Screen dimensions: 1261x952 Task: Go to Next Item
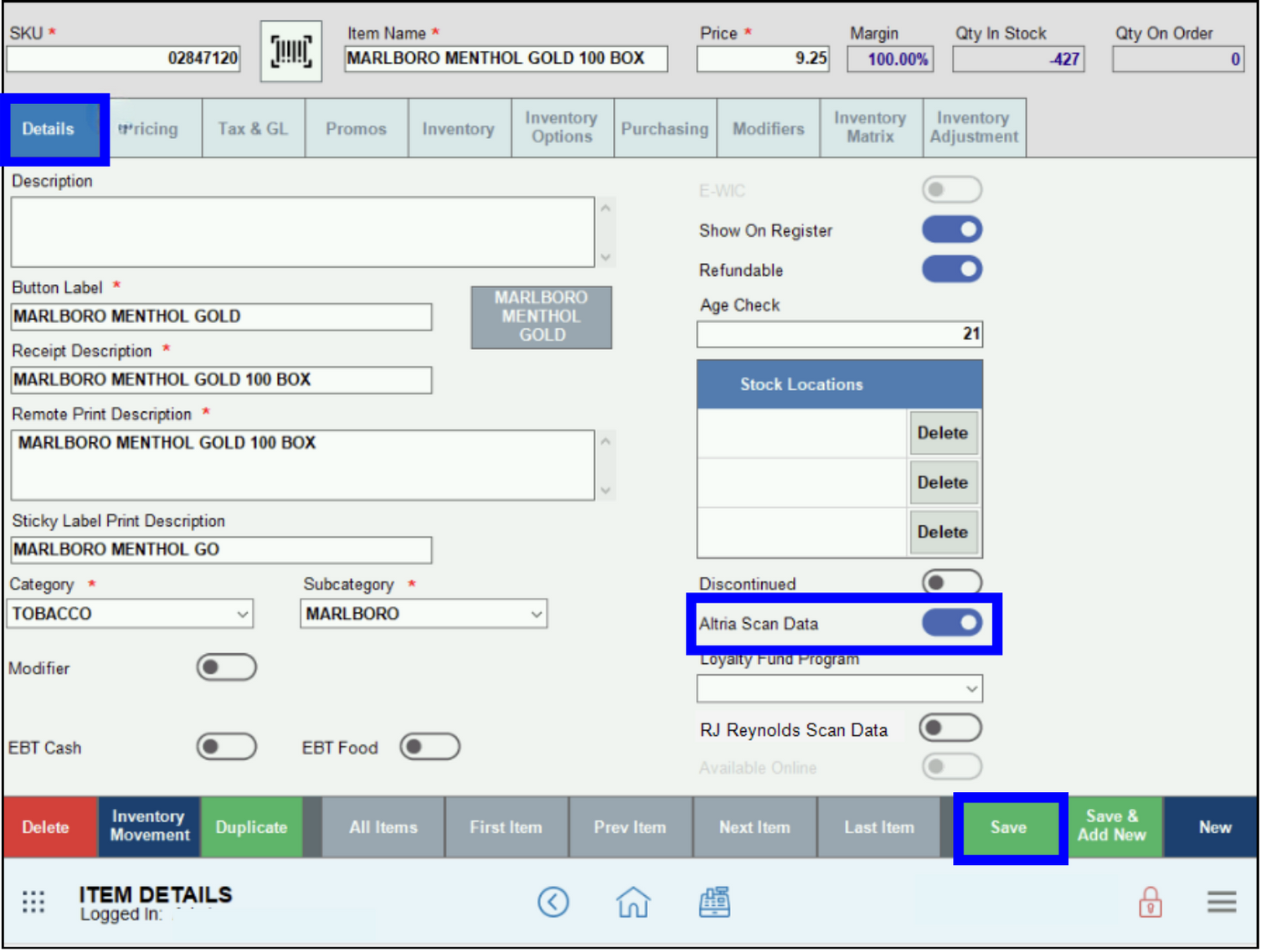click(754, 827)
